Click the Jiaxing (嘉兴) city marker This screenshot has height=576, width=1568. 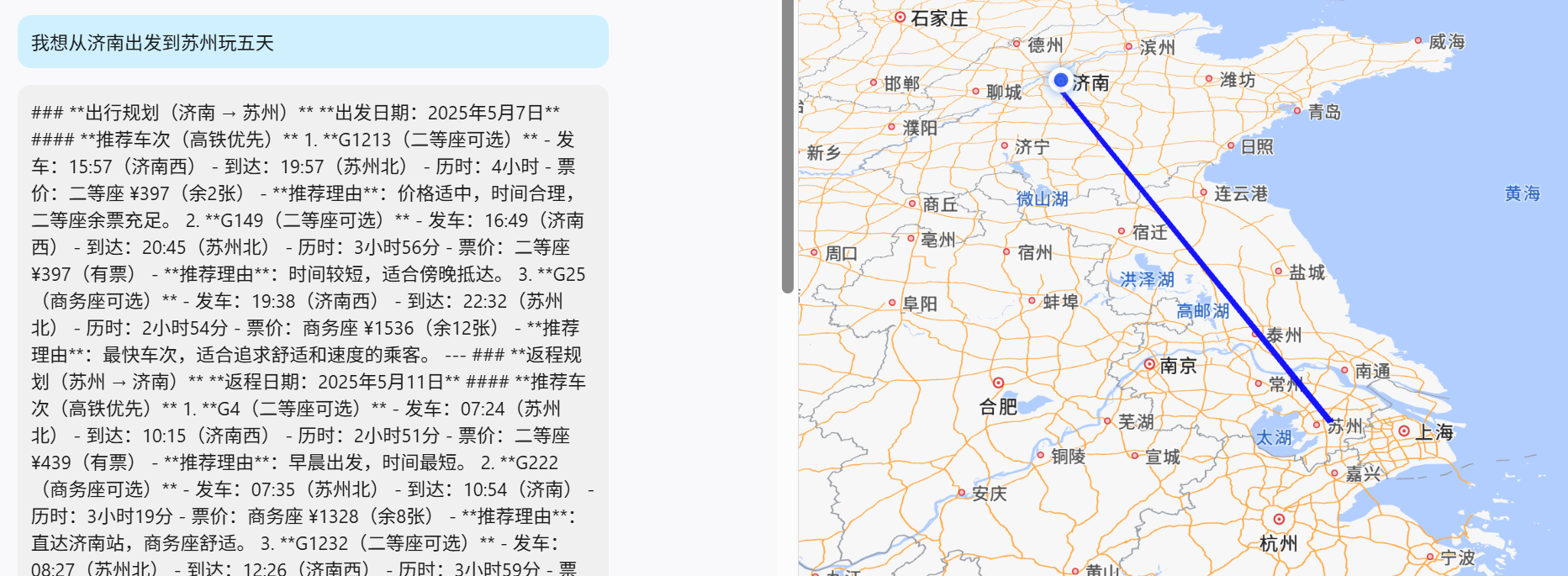[x=1334, y=473]
